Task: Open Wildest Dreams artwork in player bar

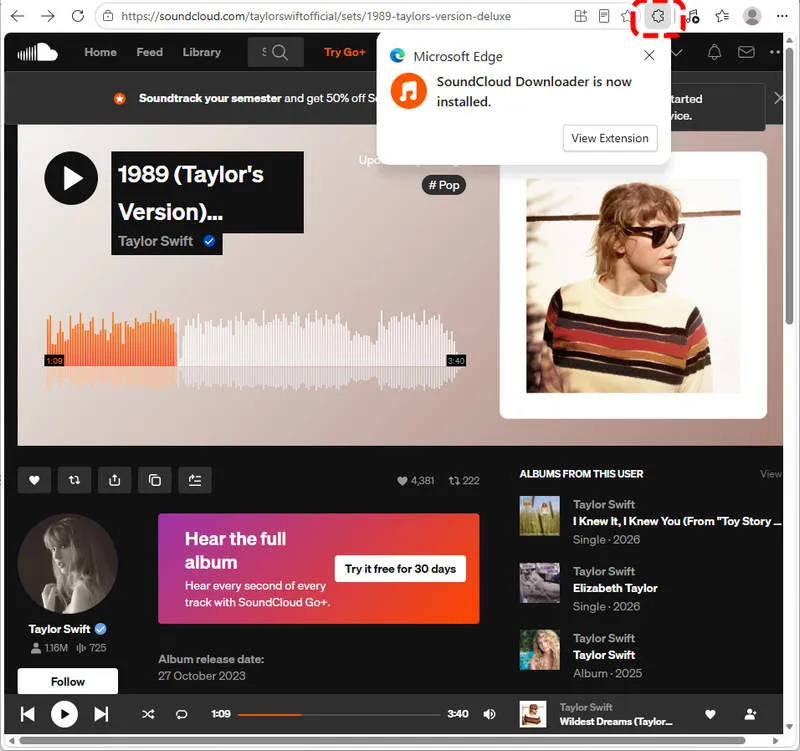Action: pyautogui.click(x=533, y=714)
